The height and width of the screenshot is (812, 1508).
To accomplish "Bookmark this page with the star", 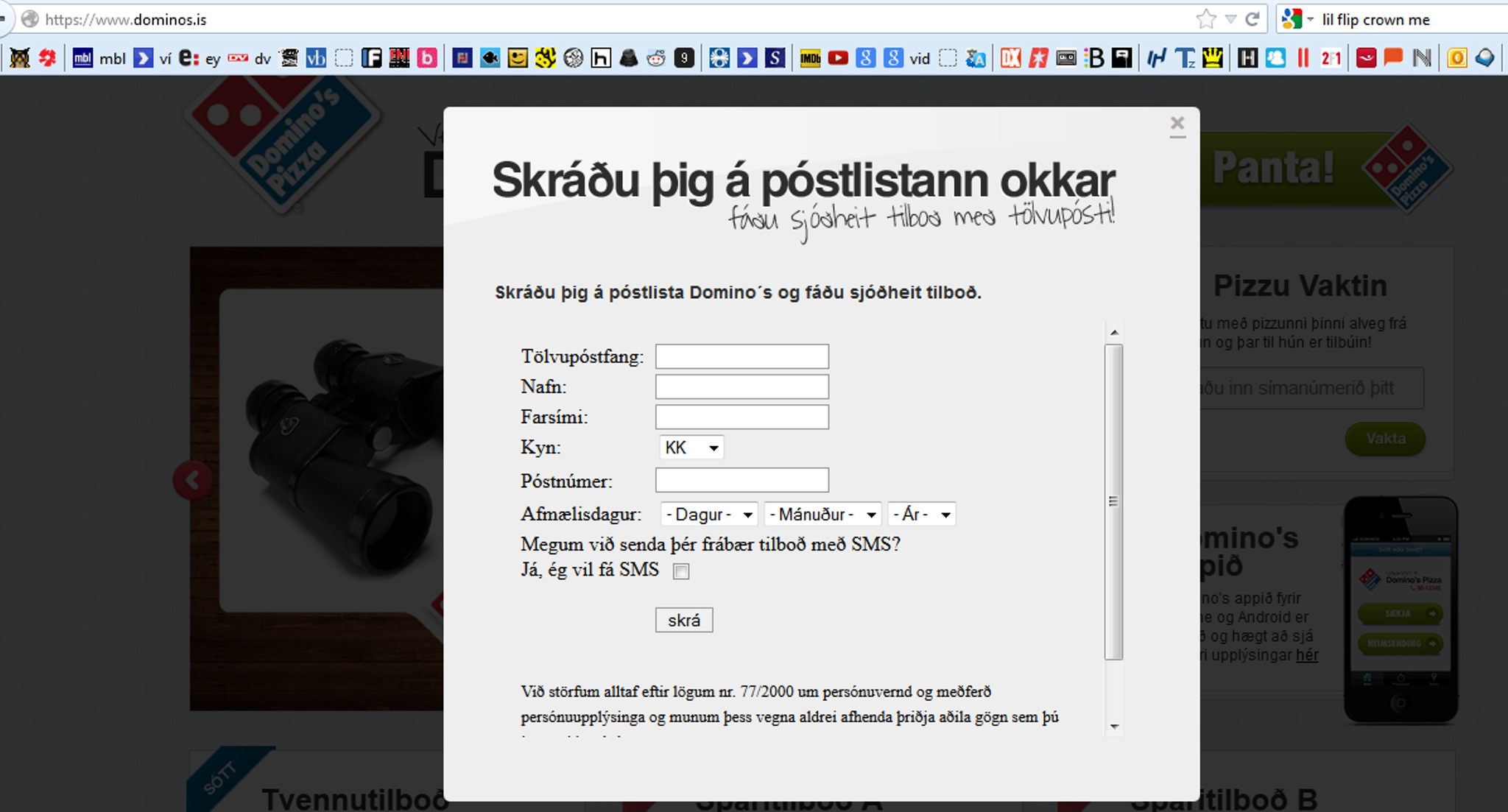I will point(1205,19).
